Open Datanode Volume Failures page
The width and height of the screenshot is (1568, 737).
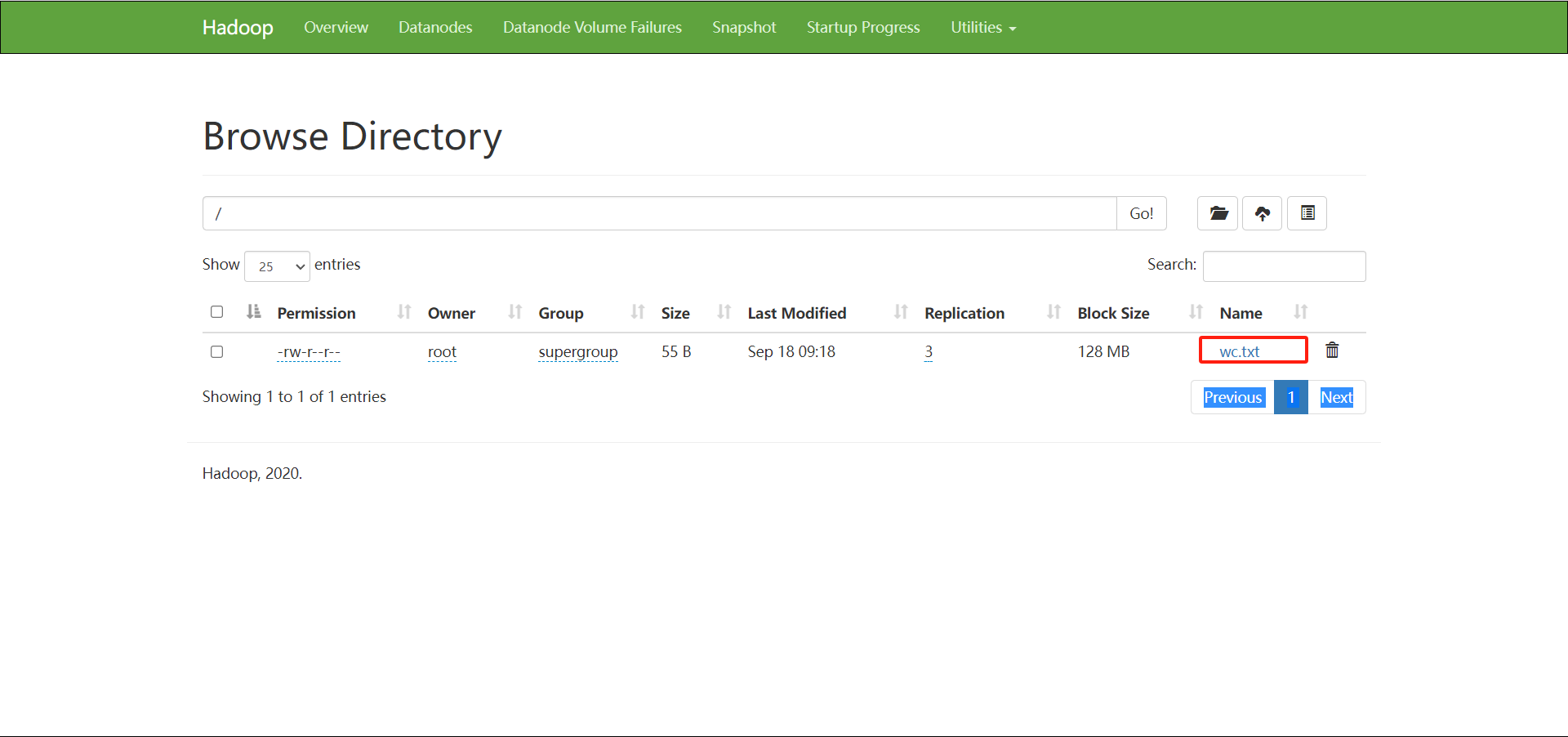[592, 28]
